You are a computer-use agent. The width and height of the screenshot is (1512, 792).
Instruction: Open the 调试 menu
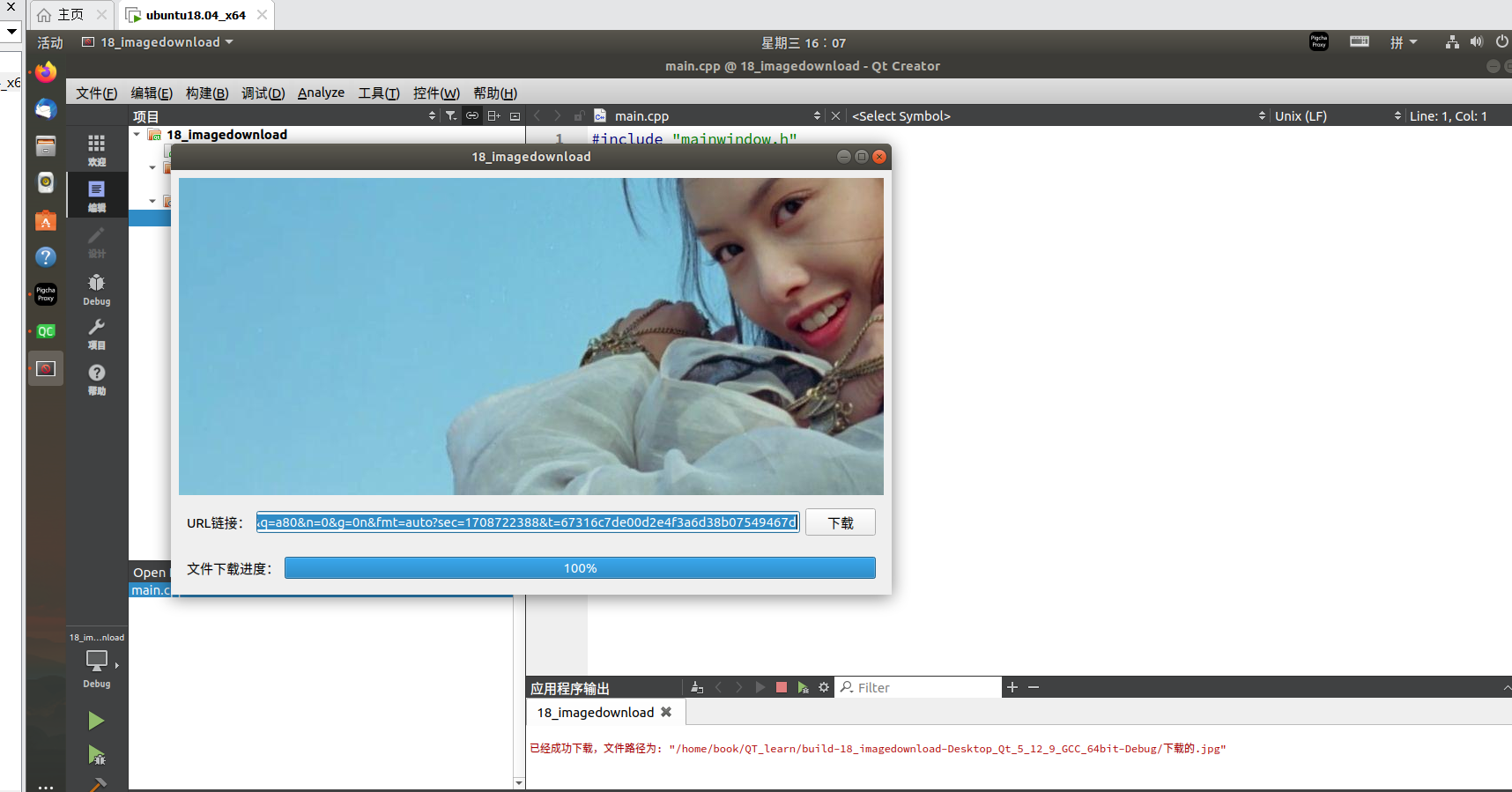263,93
